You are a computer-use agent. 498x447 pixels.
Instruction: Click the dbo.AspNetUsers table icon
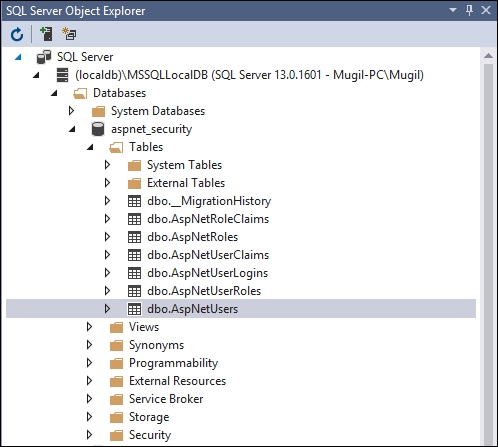pyautogui.click(x=134, y=309)
